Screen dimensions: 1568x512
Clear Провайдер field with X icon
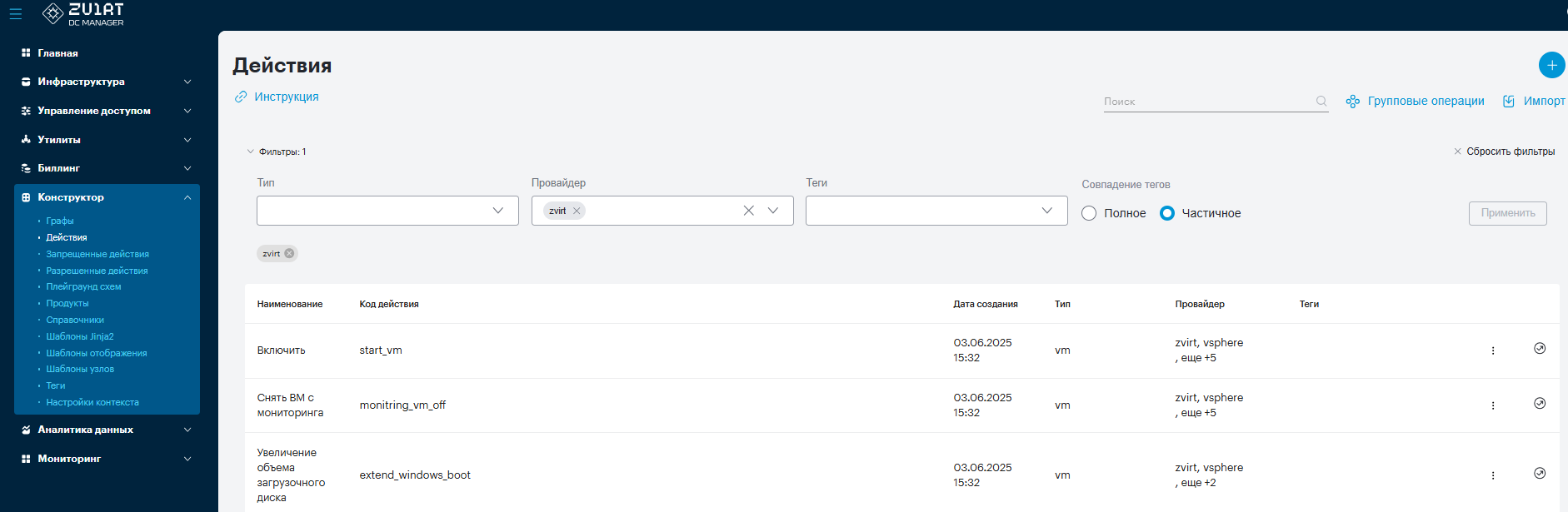pos(748,211)
